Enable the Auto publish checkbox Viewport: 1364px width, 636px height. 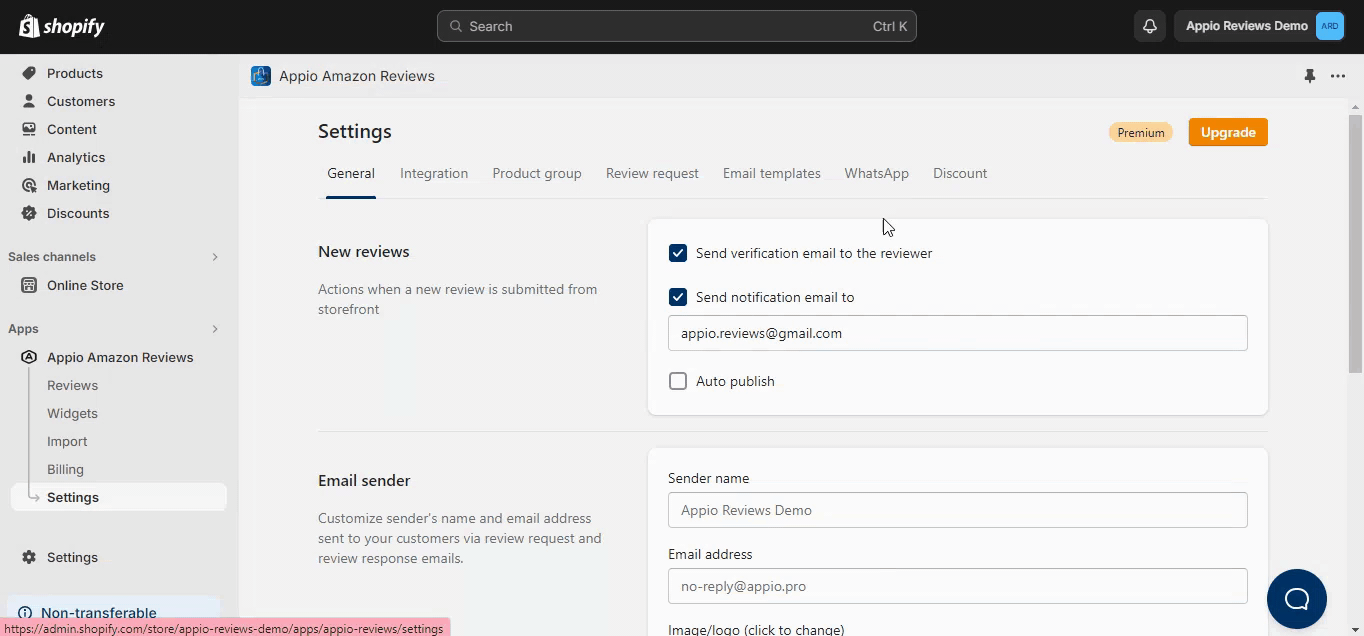[x=678, y=381]
